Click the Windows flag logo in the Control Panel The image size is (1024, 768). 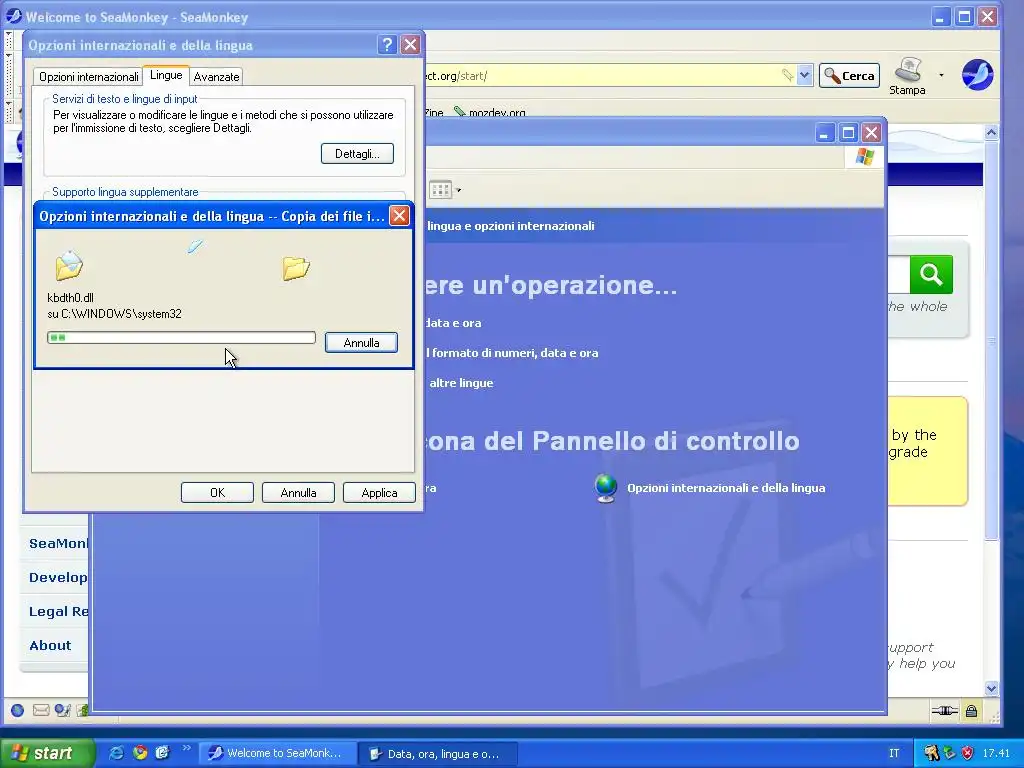tap(864, 157)
